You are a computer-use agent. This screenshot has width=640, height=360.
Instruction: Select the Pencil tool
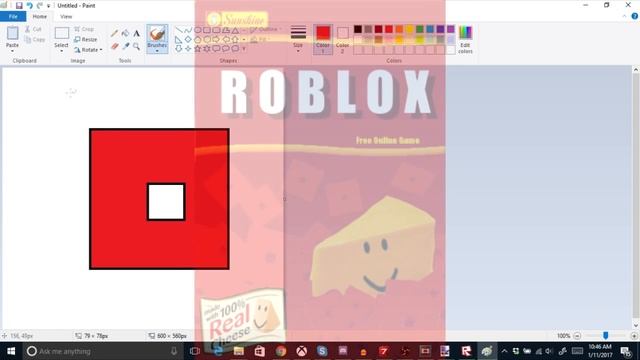pyautogui.click(x=114, y=34)
